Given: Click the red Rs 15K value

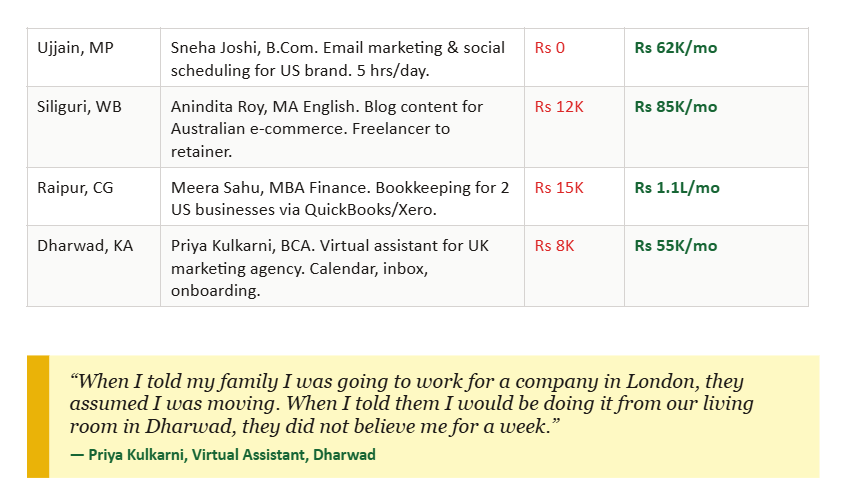Looking at the screenshot, I should (559, 188).
